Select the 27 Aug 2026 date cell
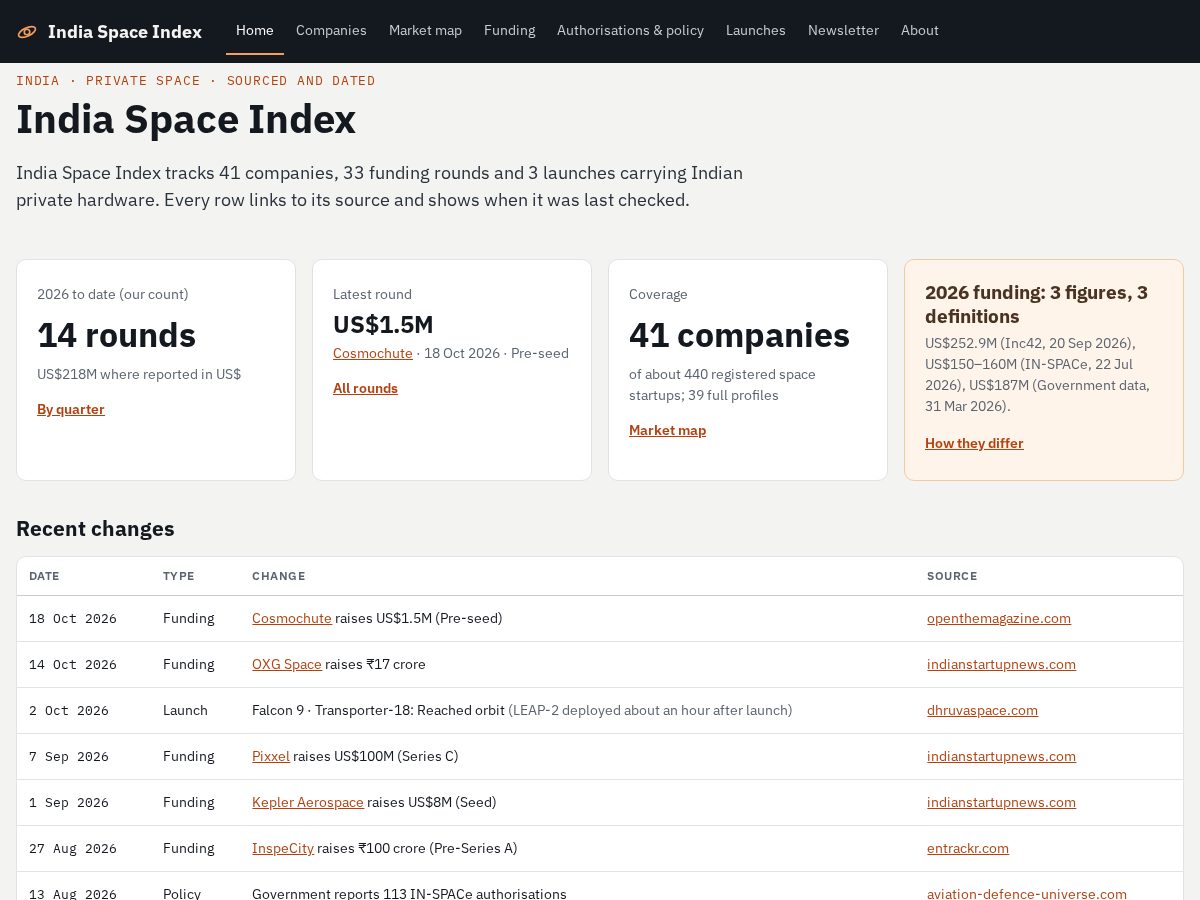The width and height of the screenshot is (1200, 900). point(73,849)
